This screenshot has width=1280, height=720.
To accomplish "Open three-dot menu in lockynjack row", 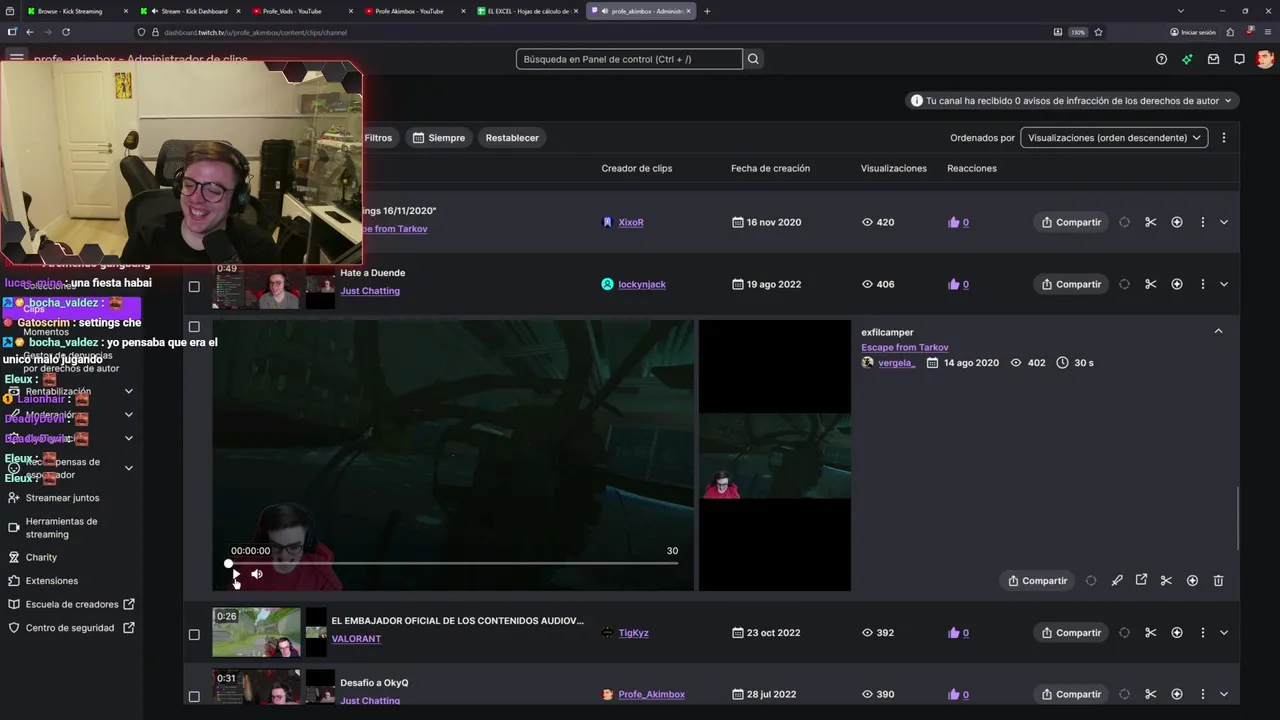I will coord(1202,284).
